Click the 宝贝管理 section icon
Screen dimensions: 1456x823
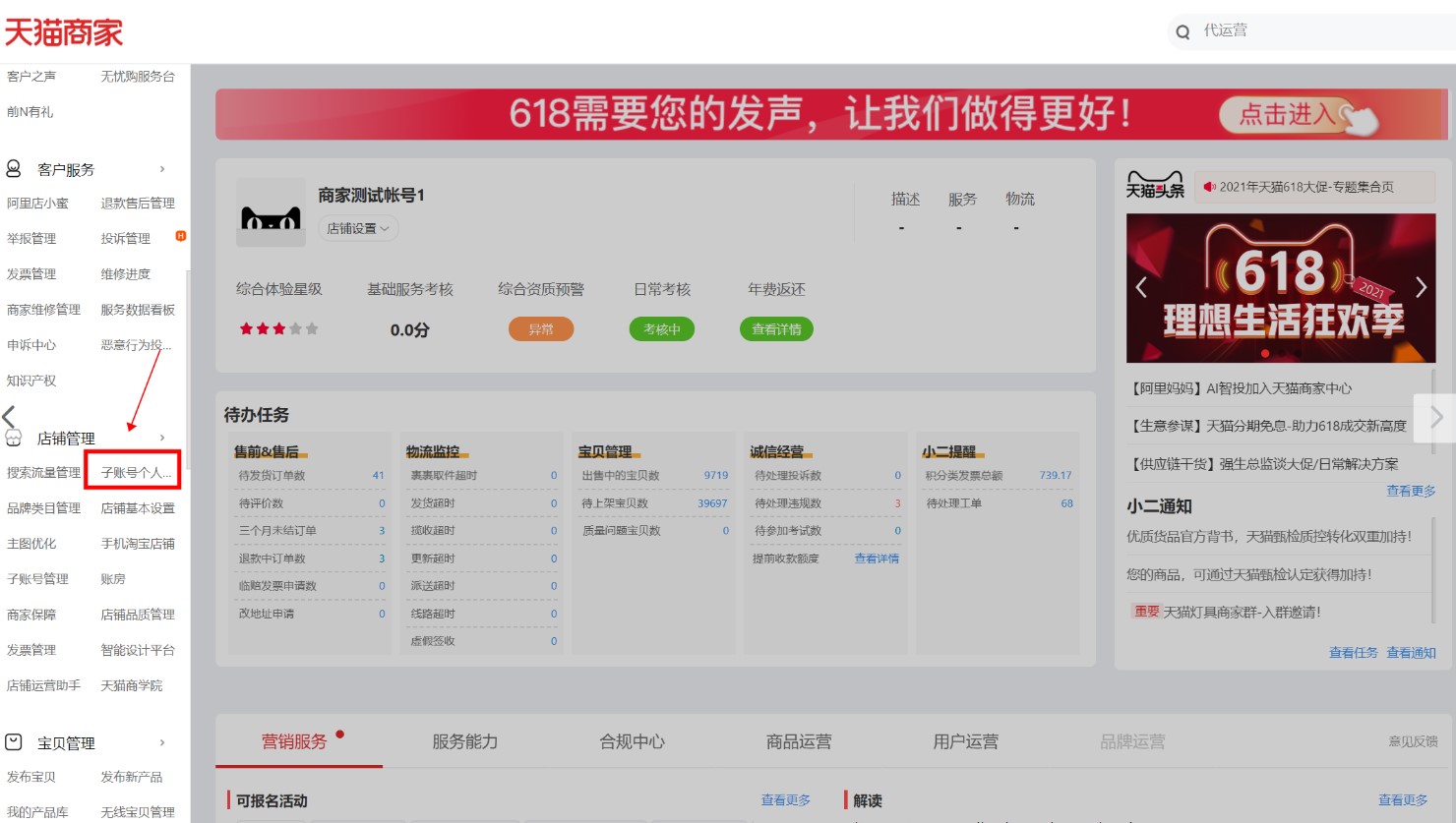pos(14,741)
